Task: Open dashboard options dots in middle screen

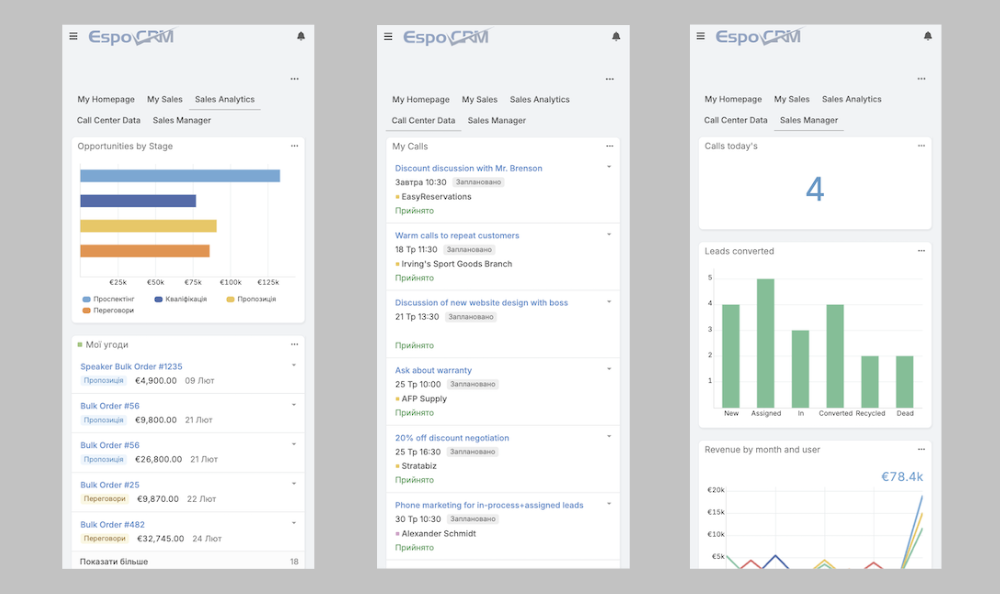Action: tap(610, 79)
